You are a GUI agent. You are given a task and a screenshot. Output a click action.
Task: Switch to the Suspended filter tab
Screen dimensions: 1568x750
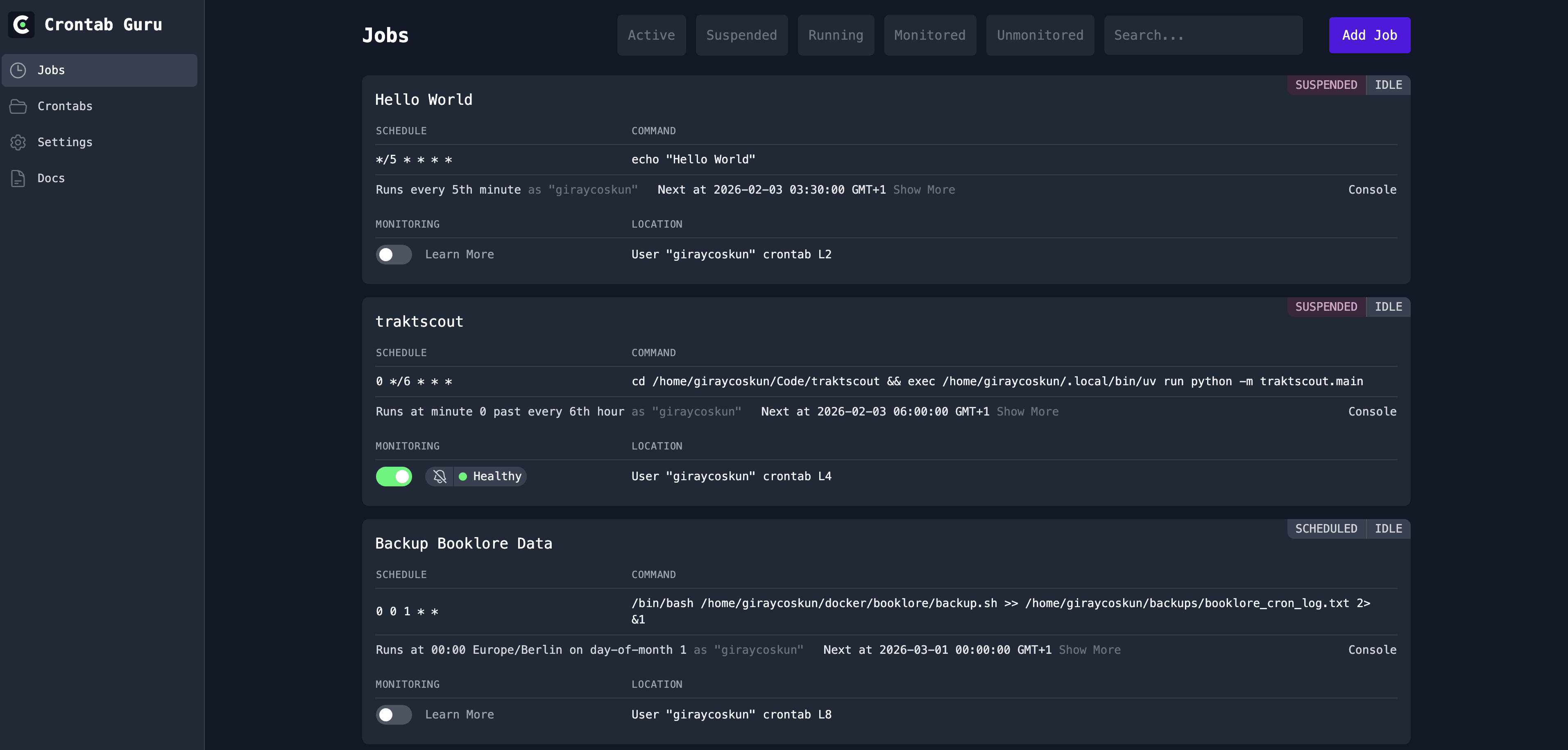(x=741, y=35)
